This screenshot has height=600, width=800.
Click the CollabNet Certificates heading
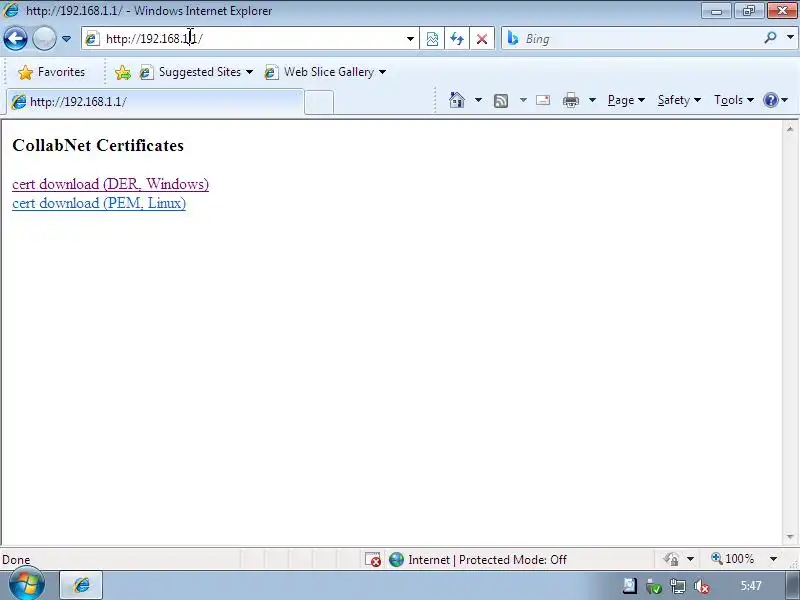98,145
